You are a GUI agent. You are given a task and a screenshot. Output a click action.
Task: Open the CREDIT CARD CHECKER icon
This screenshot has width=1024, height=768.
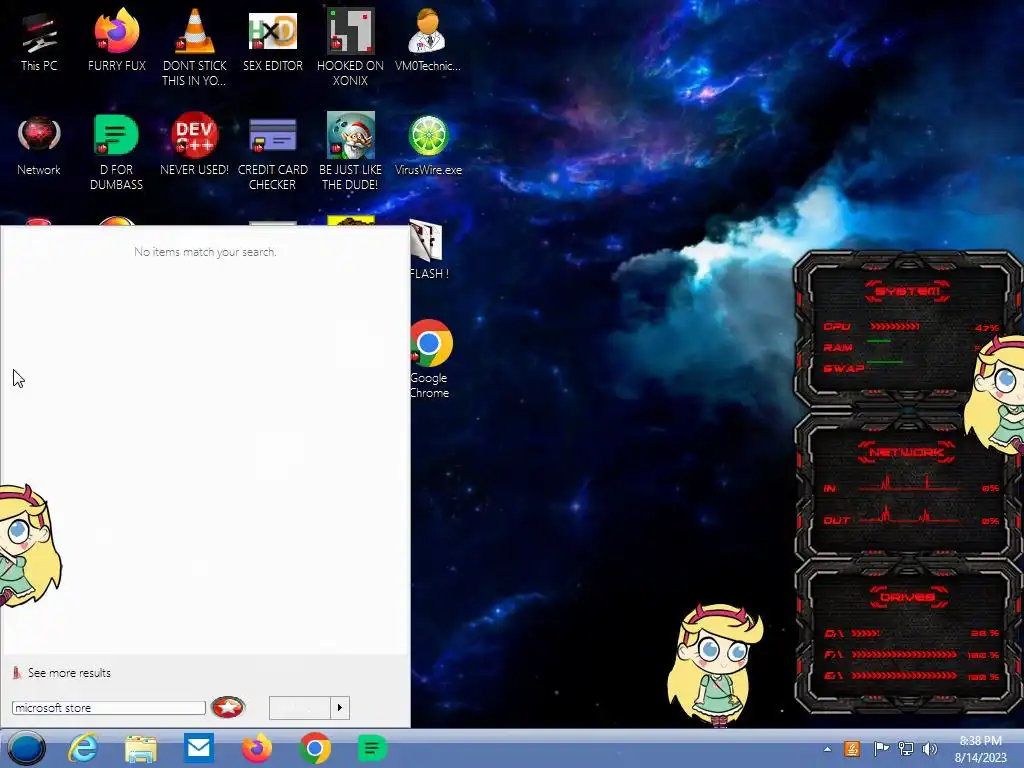coord(272,152)
